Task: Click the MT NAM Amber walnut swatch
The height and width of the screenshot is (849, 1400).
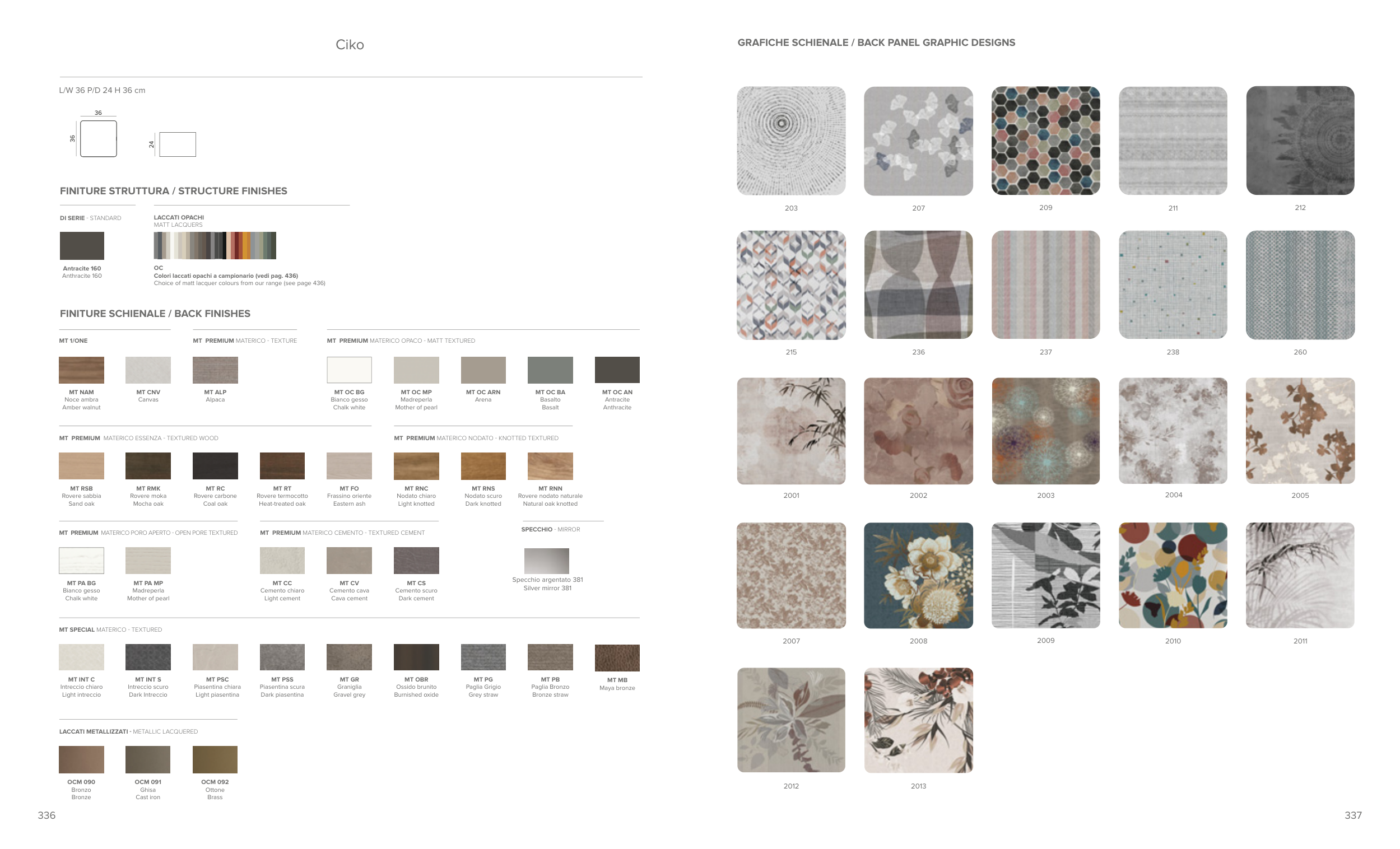Action: pyautogui.click(x=81, y=370)
